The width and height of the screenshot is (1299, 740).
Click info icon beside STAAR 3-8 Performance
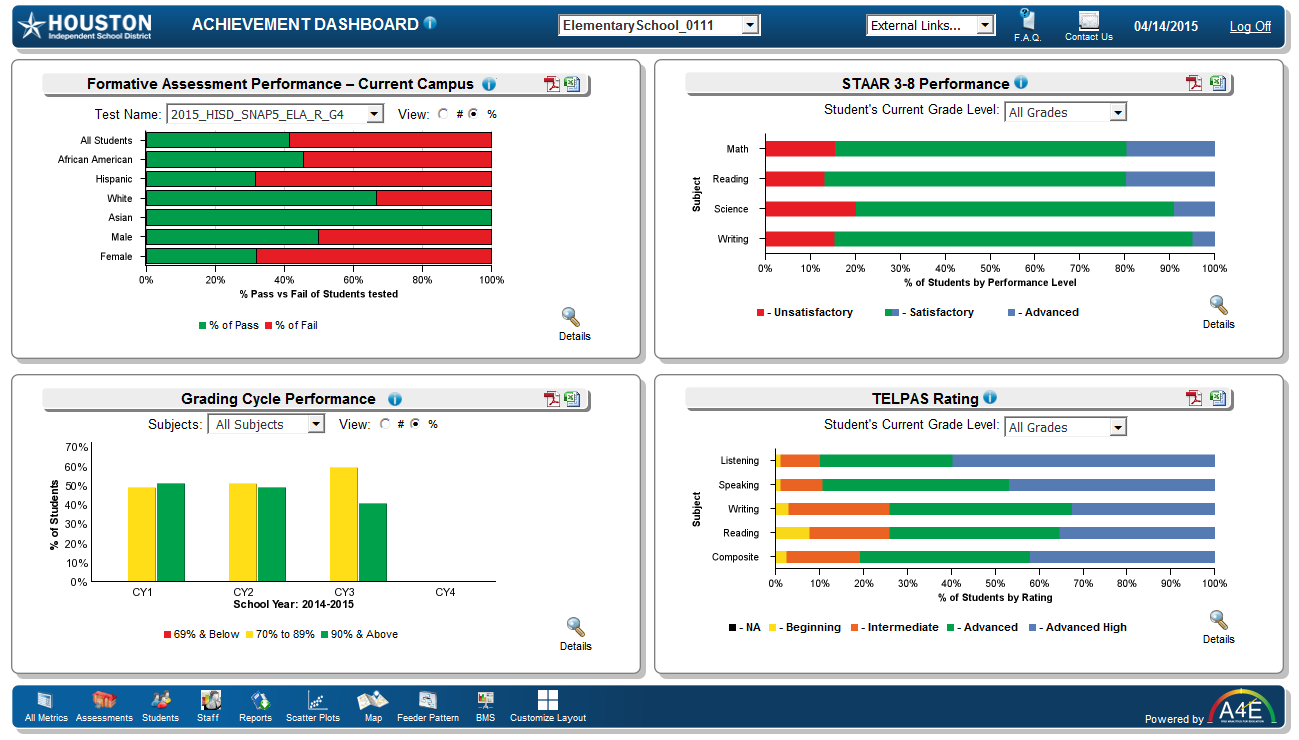pos(1021,83)
